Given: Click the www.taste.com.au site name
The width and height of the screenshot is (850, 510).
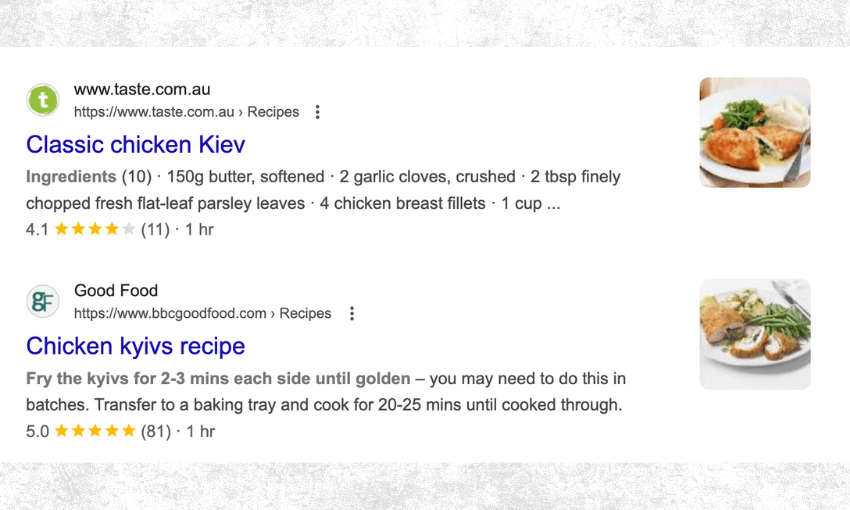Looking at the screenshot, I should 142,89.
